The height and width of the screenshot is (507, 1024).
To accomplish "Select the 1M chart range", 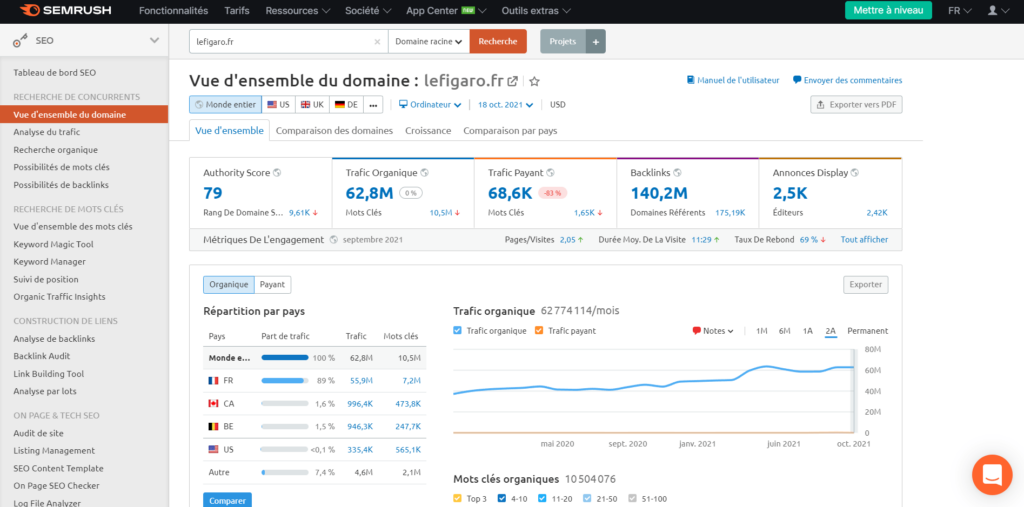I will [761, 331].
